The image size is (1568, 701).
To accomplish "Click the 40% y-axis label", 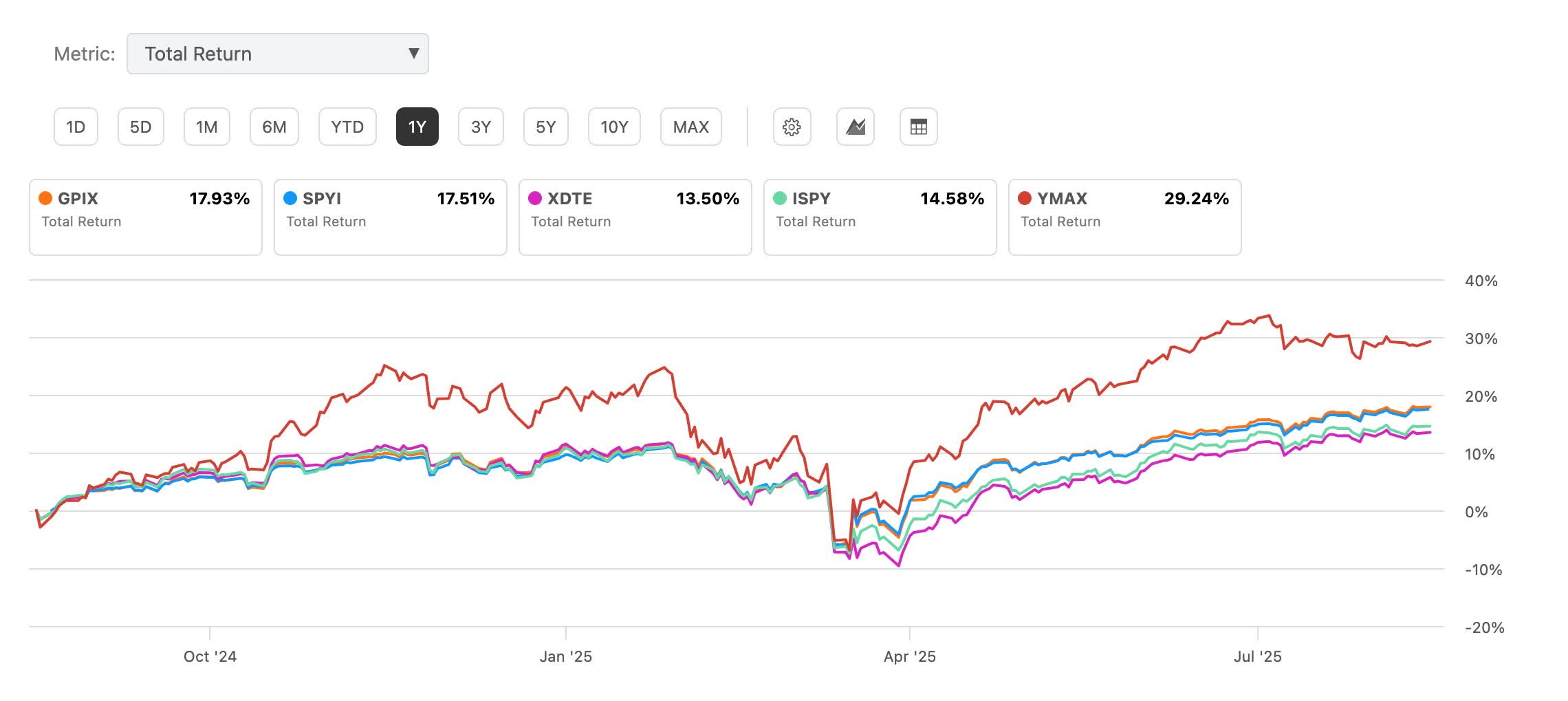I will pyautogui.click(x=1481, y=281).
